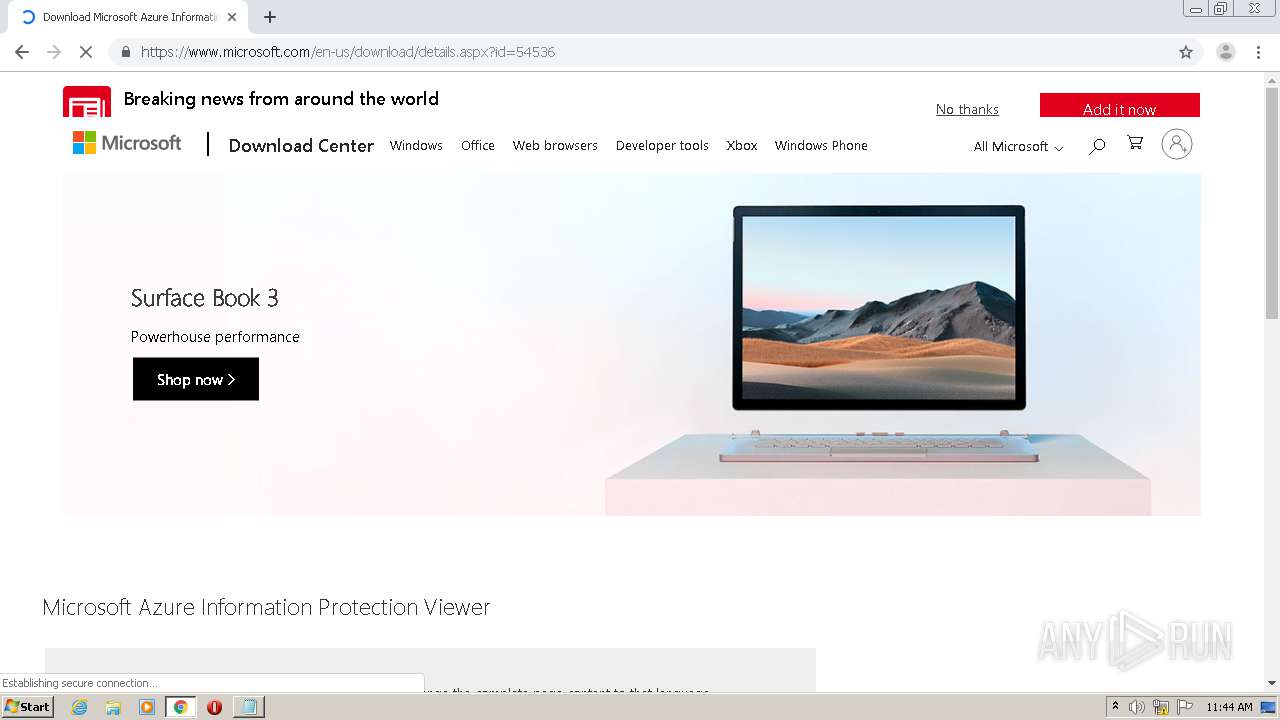This screenshot has height=720, width=1280.
Task: Click the Shop now button
Action: point(196,379)
